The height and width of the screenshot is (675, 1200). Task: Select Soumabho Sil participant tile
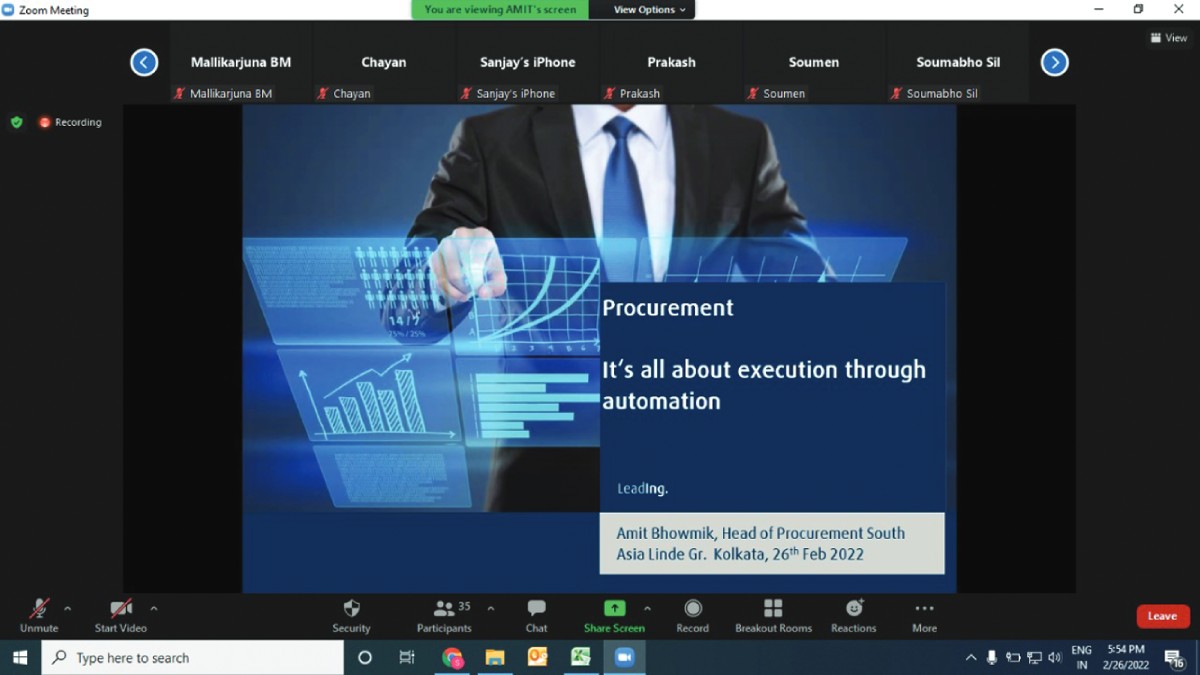click(958, 63)
